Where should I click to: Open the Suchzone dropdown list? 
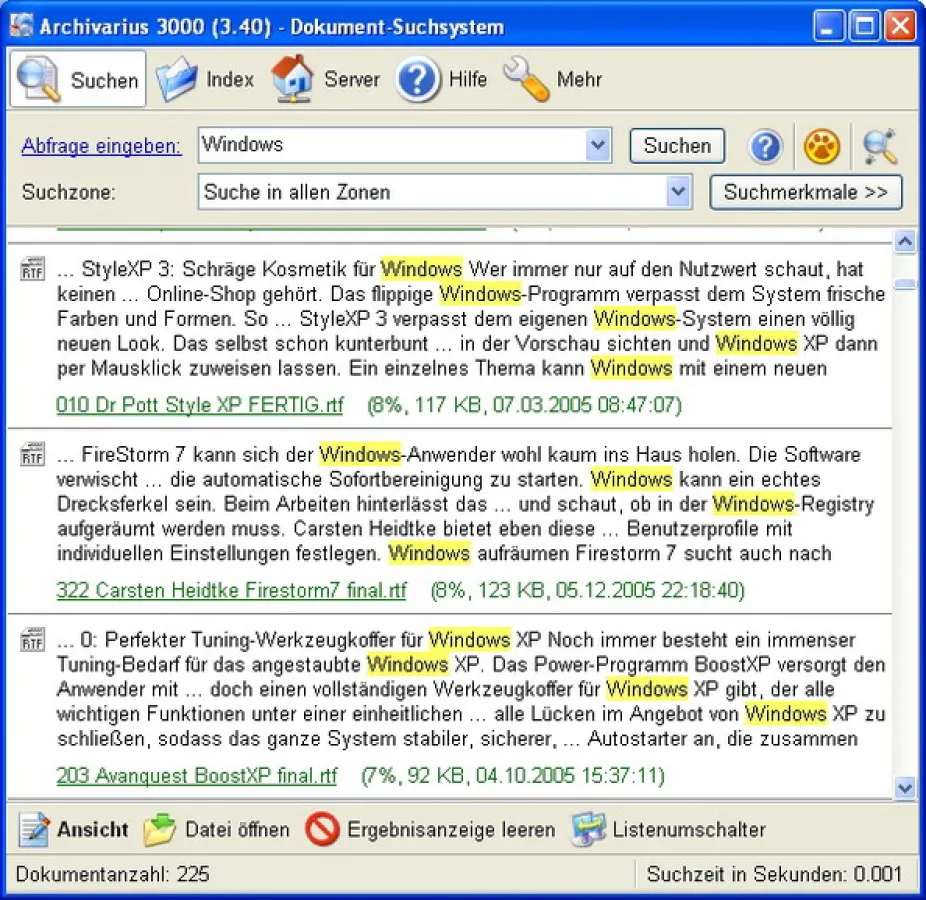pyautogui.click(x=679, y=192)
